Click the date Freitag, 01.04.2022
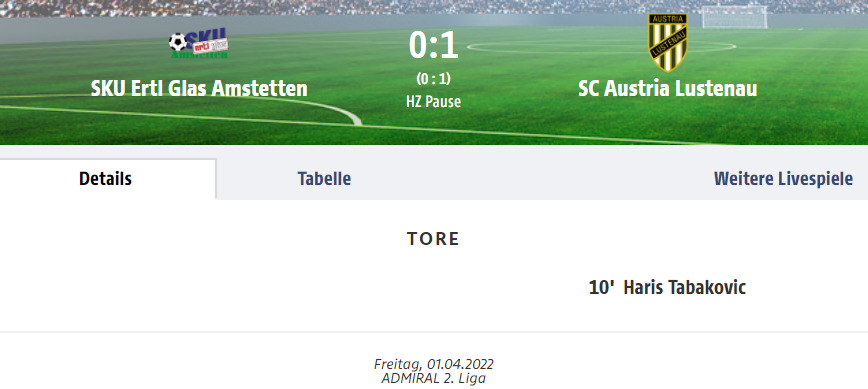 433,364
